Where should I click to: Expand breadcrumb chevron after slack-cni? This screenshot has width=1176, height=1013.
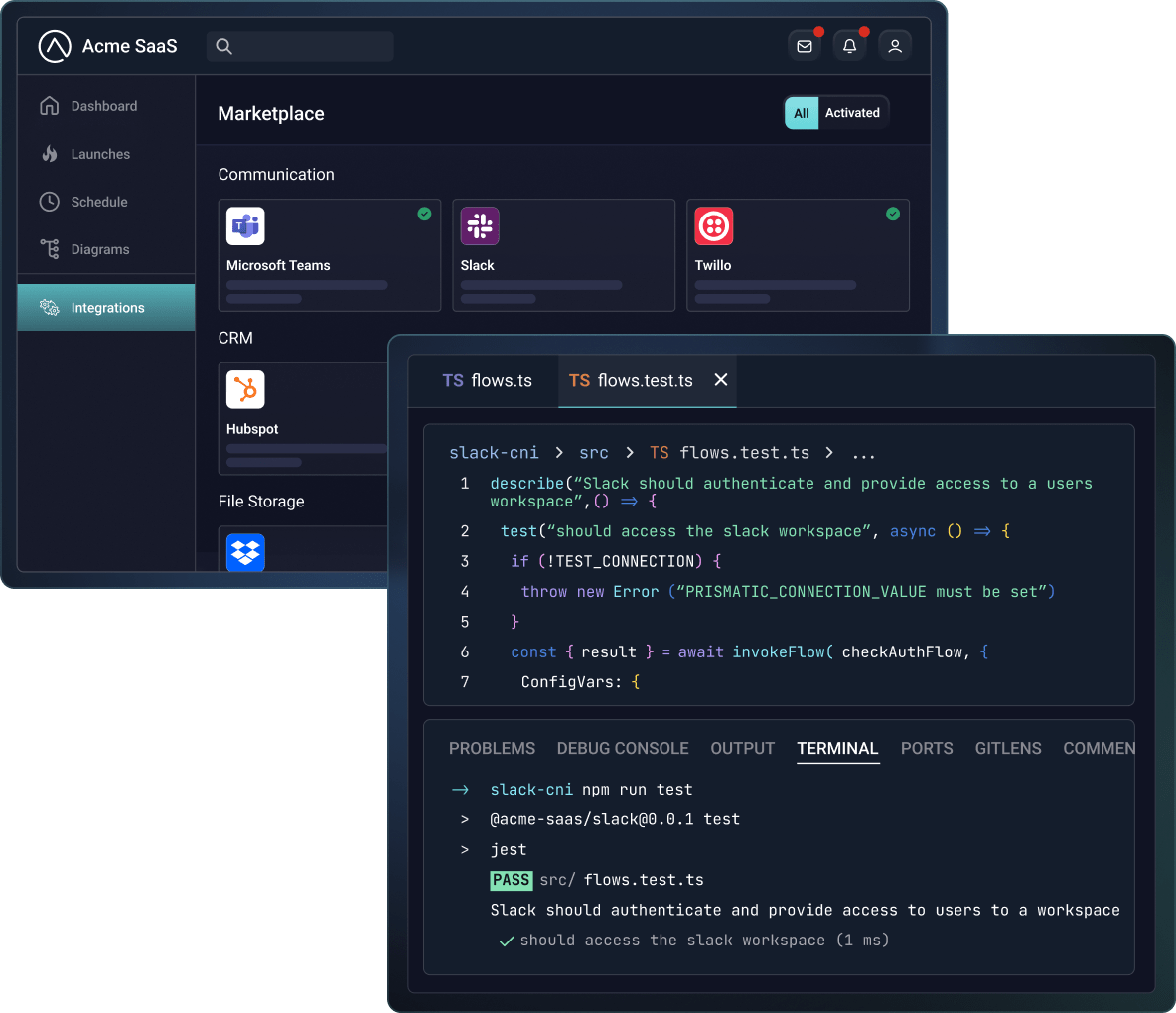coord(559,453)
